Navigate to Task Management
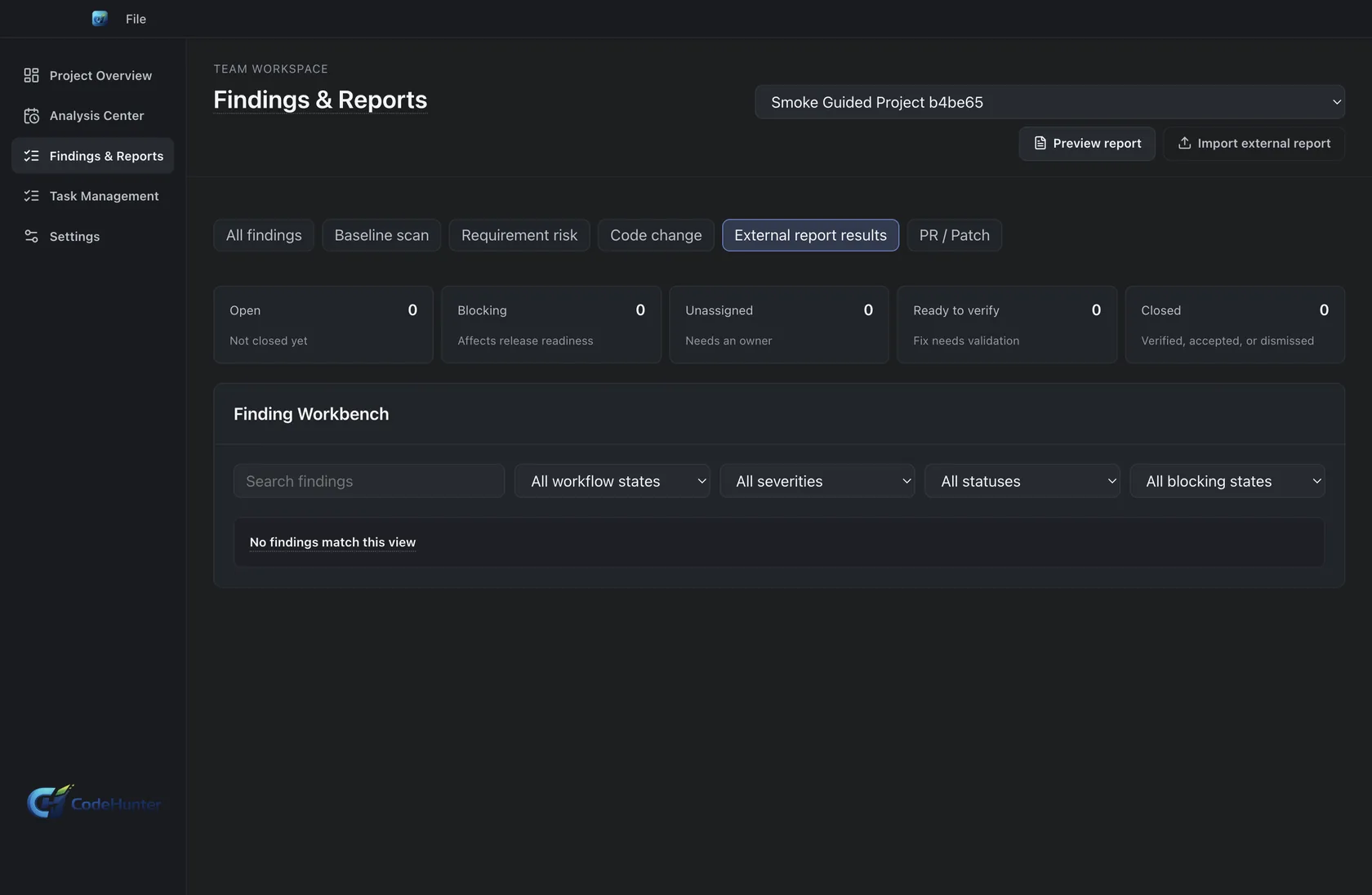1372x895 pixels. (92, 196)
